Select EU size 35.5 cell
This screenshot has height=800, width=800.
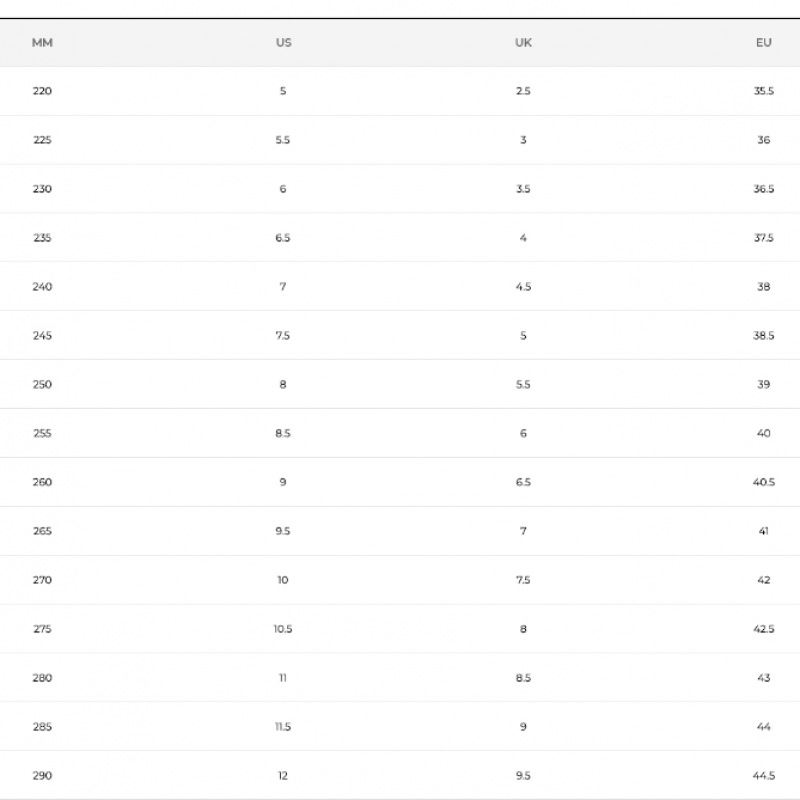(764, 91)
